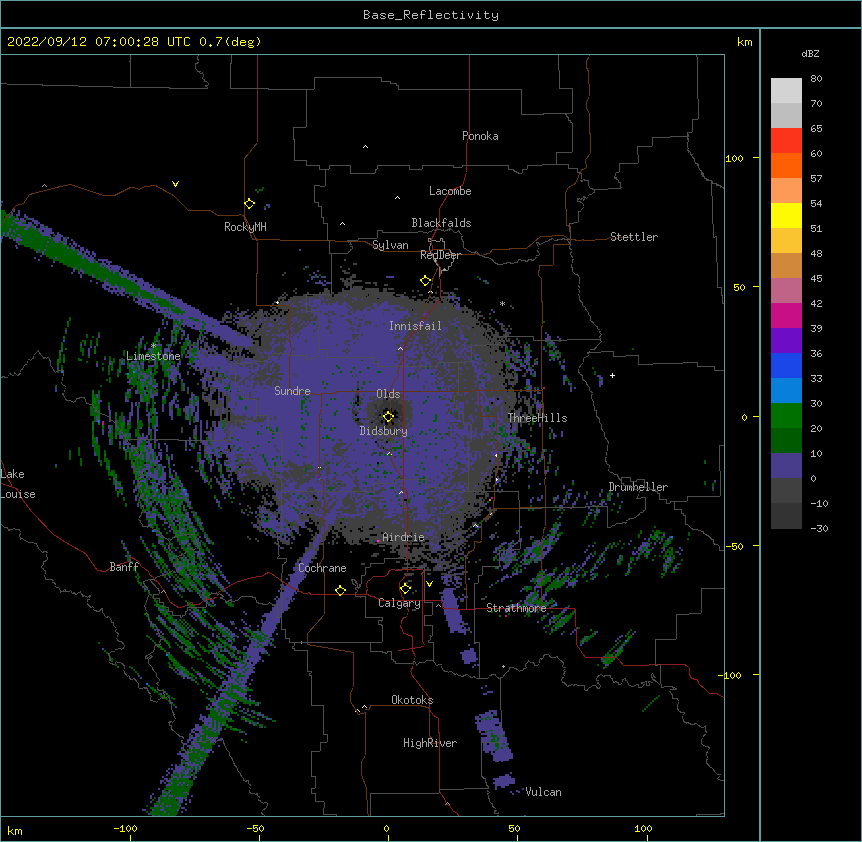Click the Vulcan label

point(543,792)
